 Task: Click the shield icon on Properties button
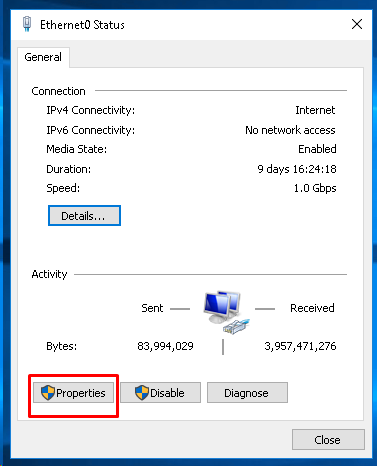coord(48,393)
